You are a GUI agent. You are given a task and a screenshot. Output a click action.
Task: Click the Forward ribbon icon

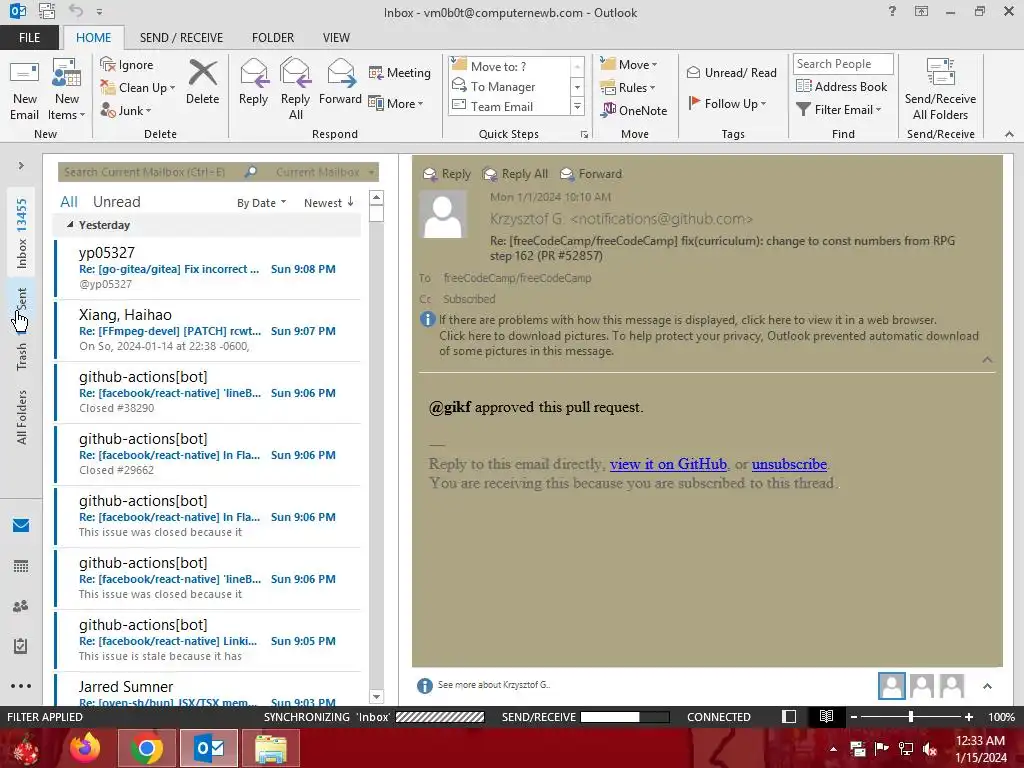(340, 82)
